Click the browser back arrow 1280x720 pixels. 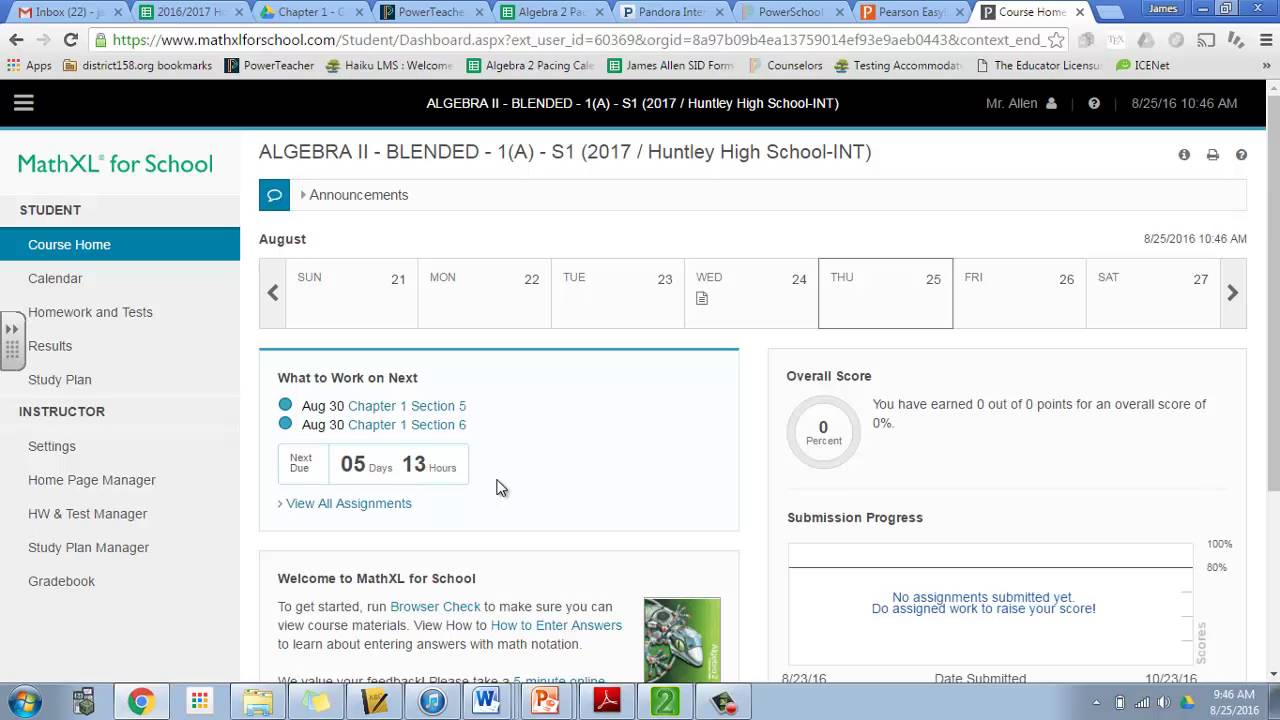[16, 40]
